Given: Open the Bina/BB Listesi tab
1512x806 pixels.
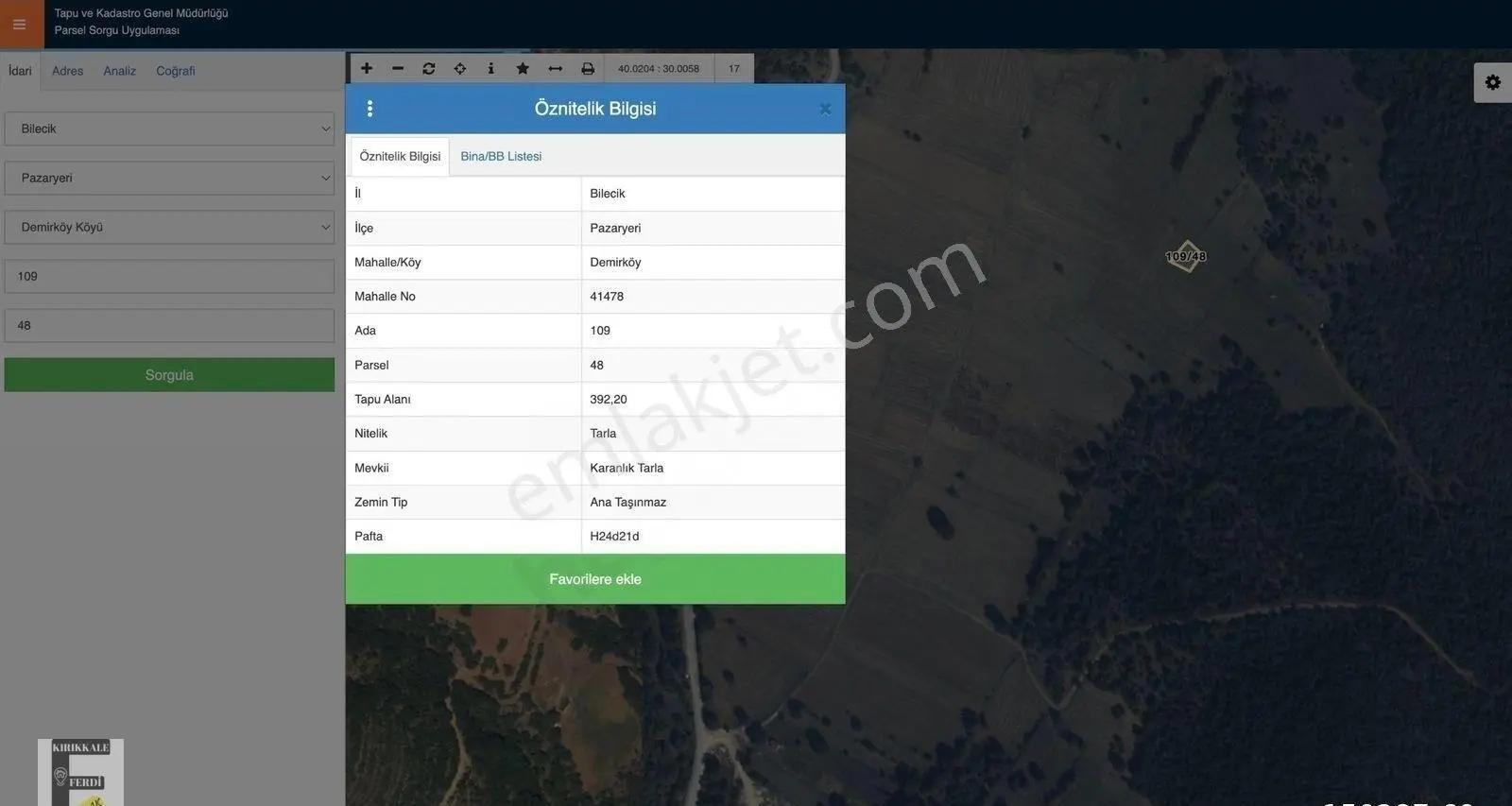Looking at the screenshot, I should (x=501, y=157).
